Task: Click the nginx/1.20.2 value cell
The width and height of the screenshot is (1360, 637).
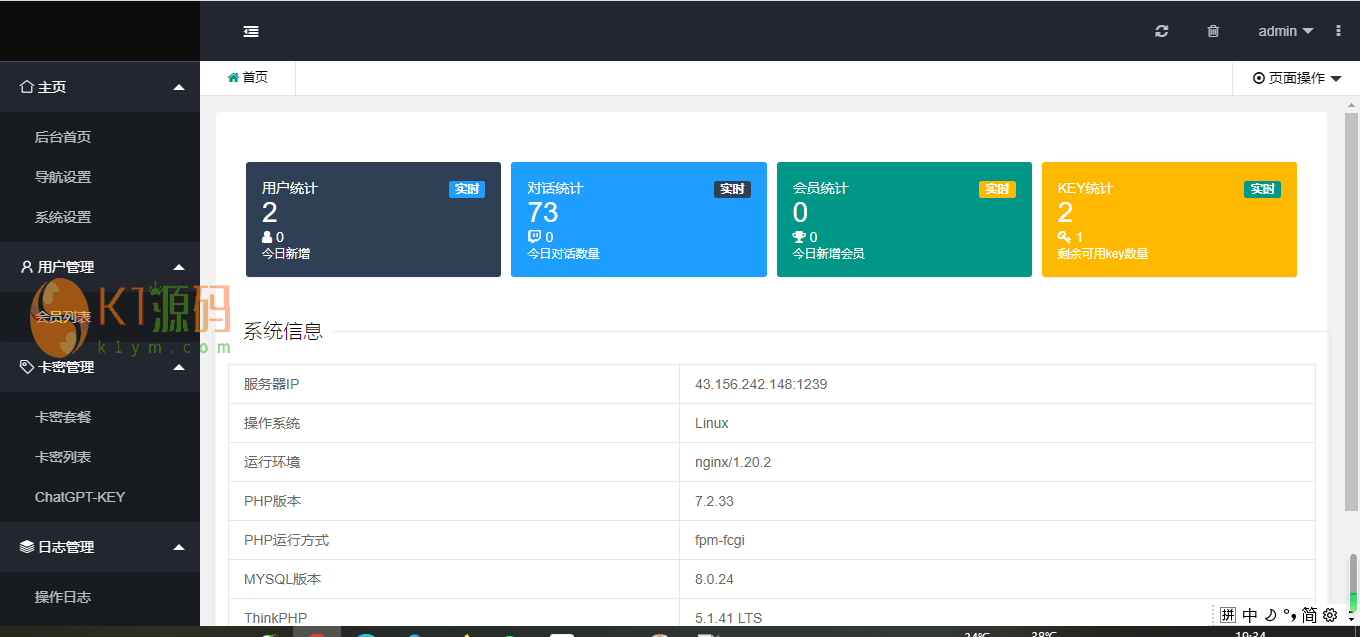Action: point(997,462)
